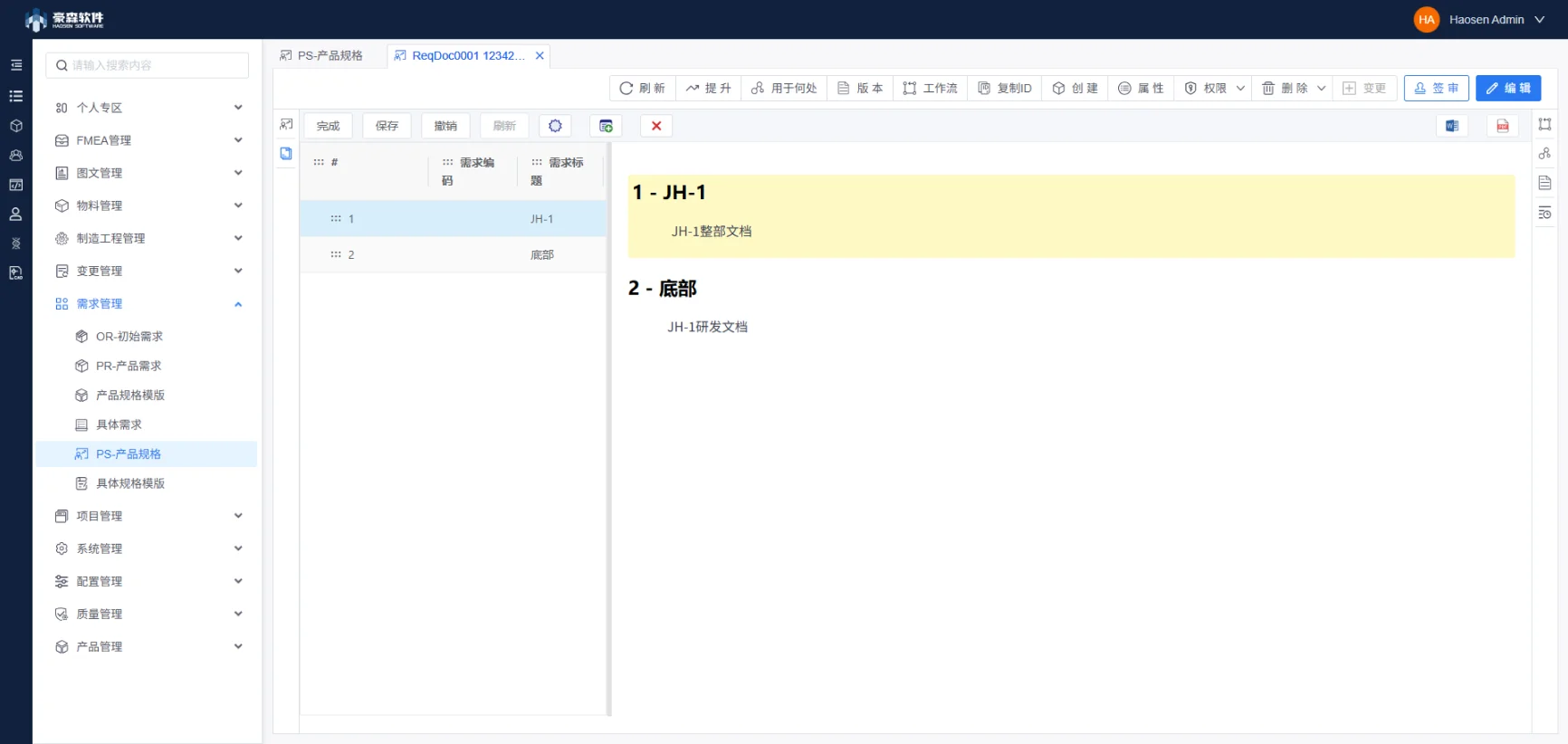Select the blue document view icon
This screenshot has width=1568, height=744.
coord(286,154)
